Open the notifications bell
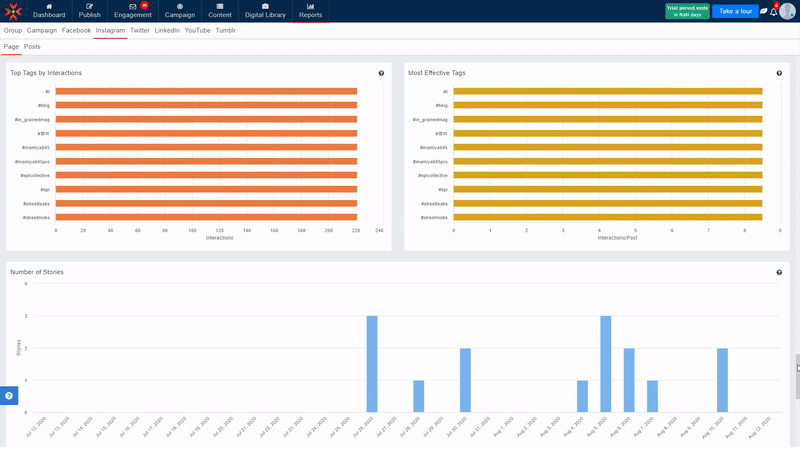The image size is (800, 450). (x=773, y=11)
